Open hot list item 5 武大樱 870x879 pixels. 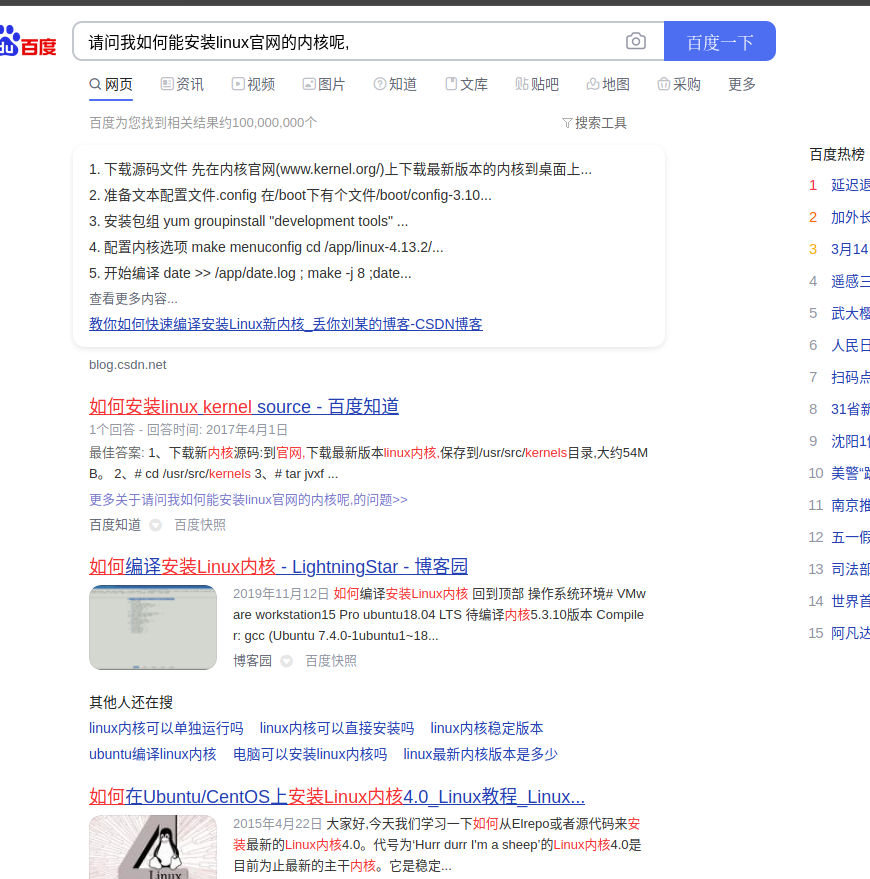850,313
